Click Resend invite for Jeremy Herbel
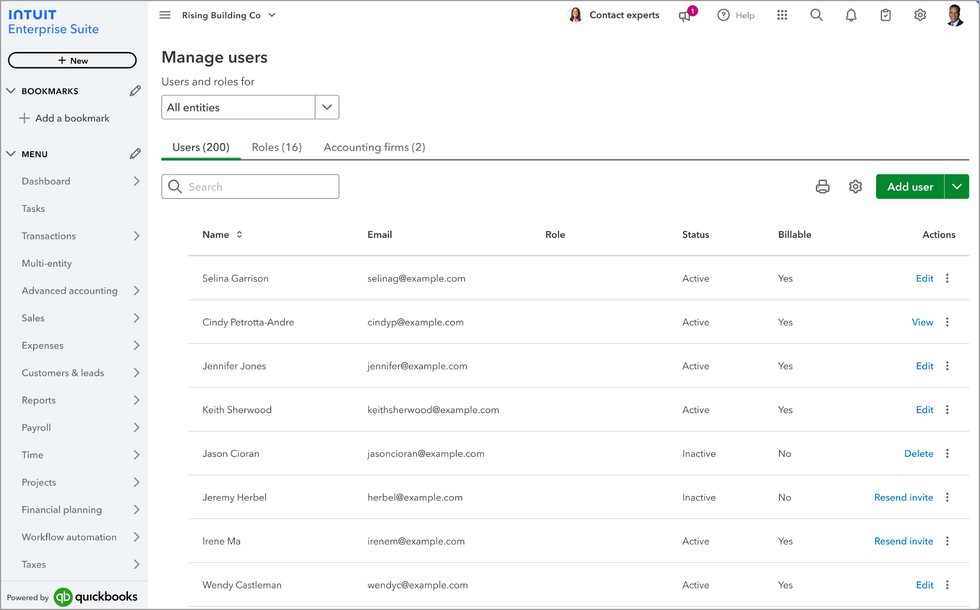Viewport: 980px width, 610px height. [903, 498]
